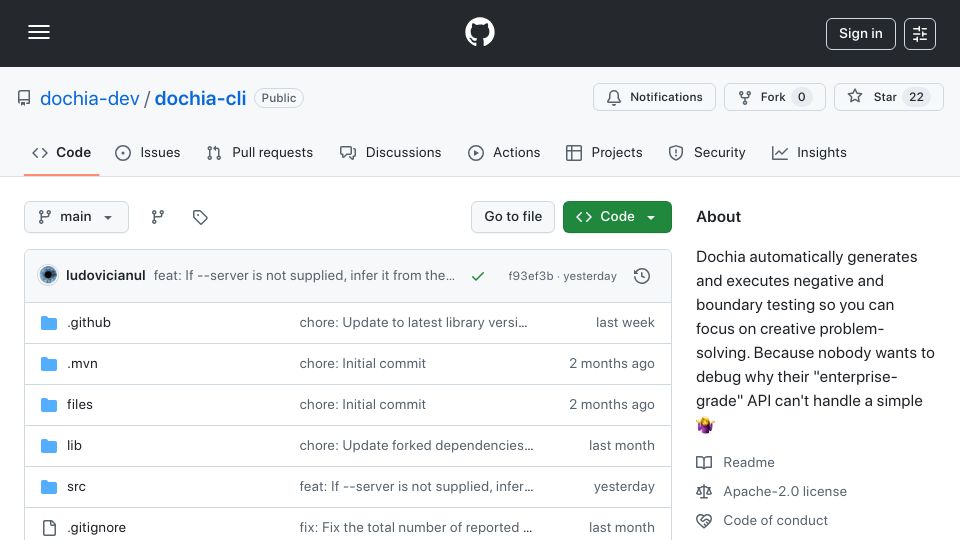
Task: Open 'chore: Update forked dependencies' commit
Action: pos(416,446)
